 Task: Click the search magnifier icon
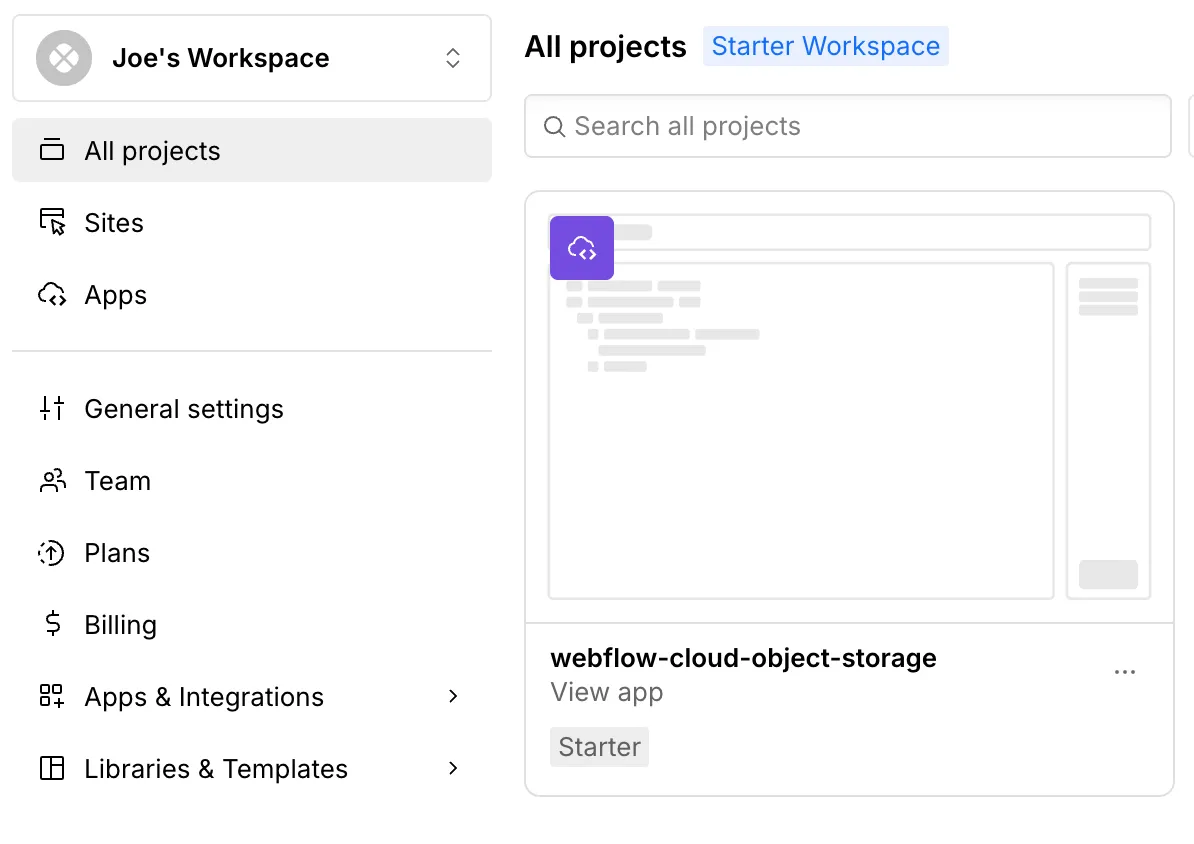point(554,126)
